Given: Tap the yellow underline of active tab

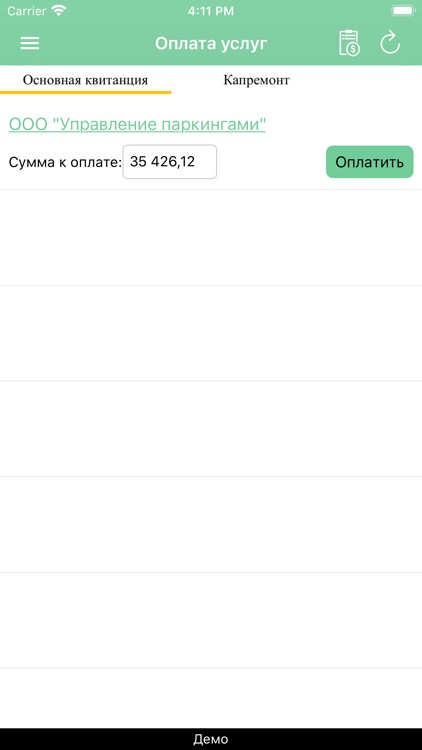Looking at the screenshot, I should click(x=85, y=92).
